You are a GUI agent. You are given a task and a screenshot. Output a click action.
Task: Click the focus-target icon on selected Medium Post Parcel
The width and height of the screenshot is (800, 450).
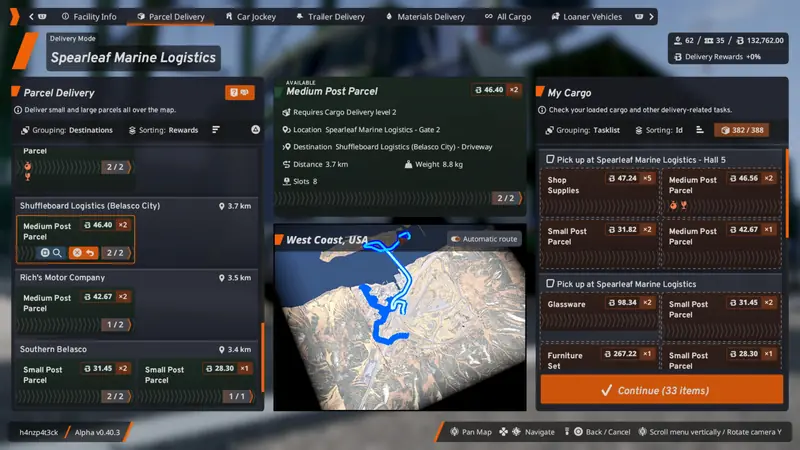point(45,253)
